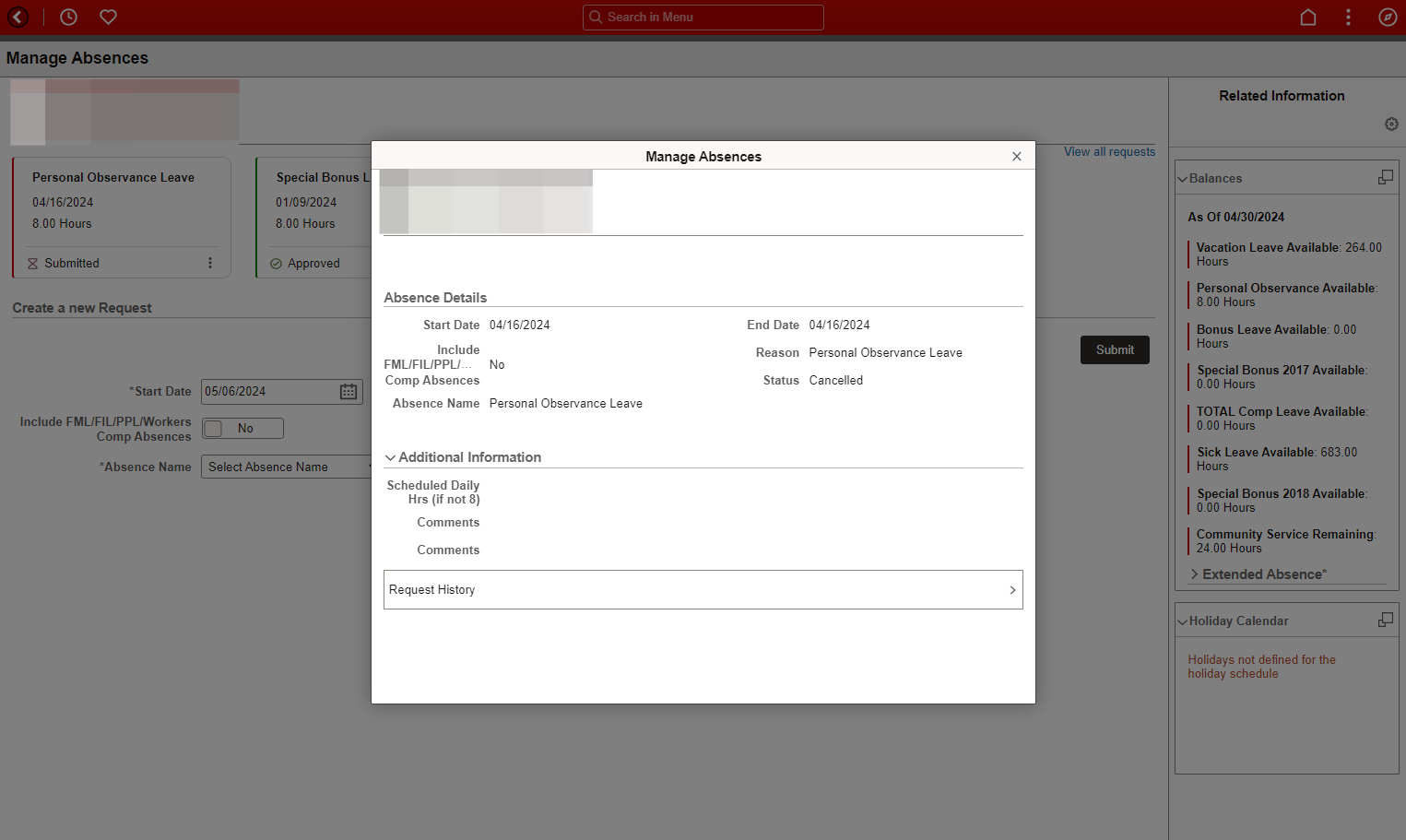
Task: Open the Personal Observance Leave request card
Action: [121, 218]
